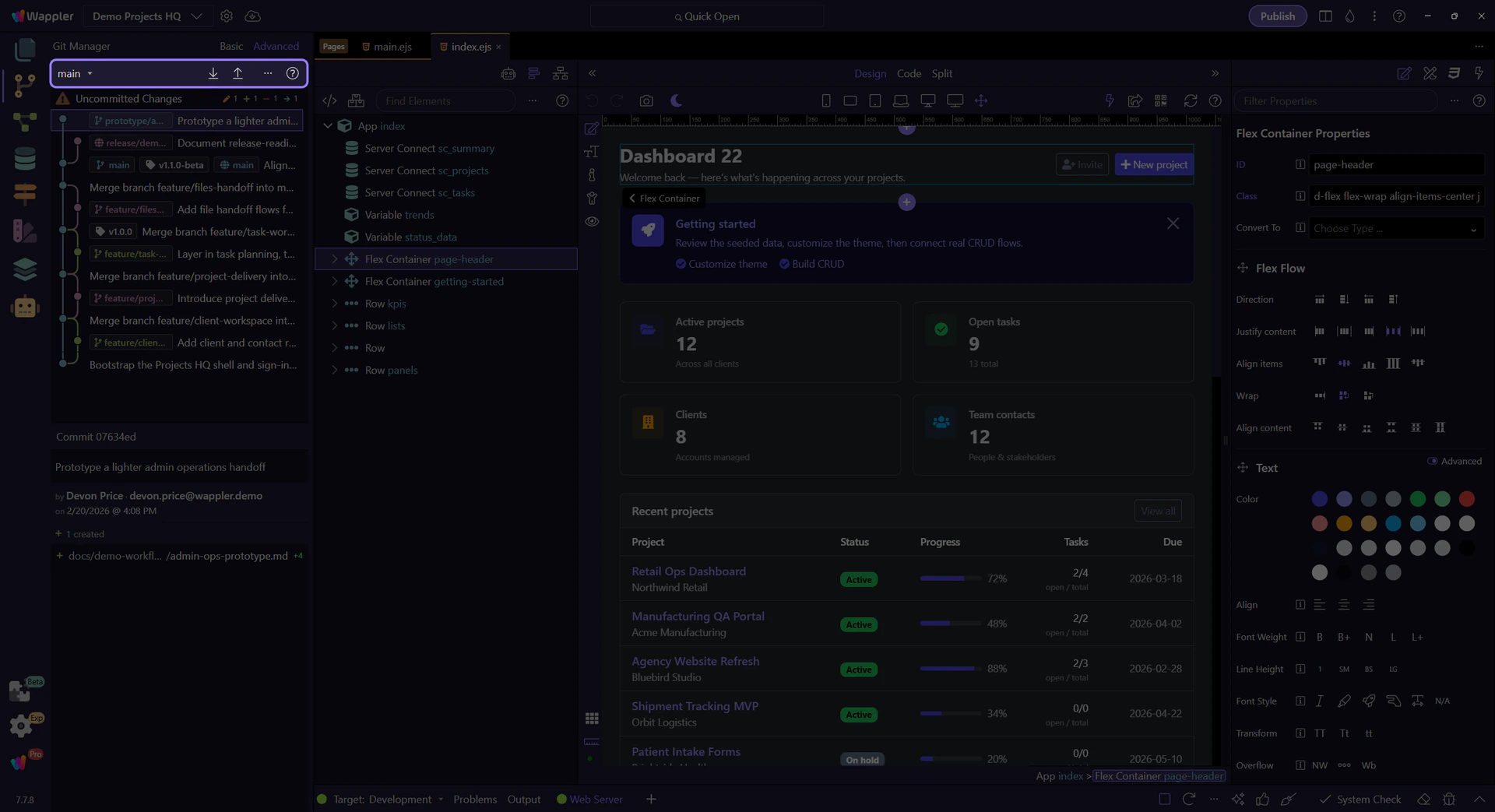Toggle the Advanced text switch
The width and height of the screenshot is (1495, 812).
1432,461
